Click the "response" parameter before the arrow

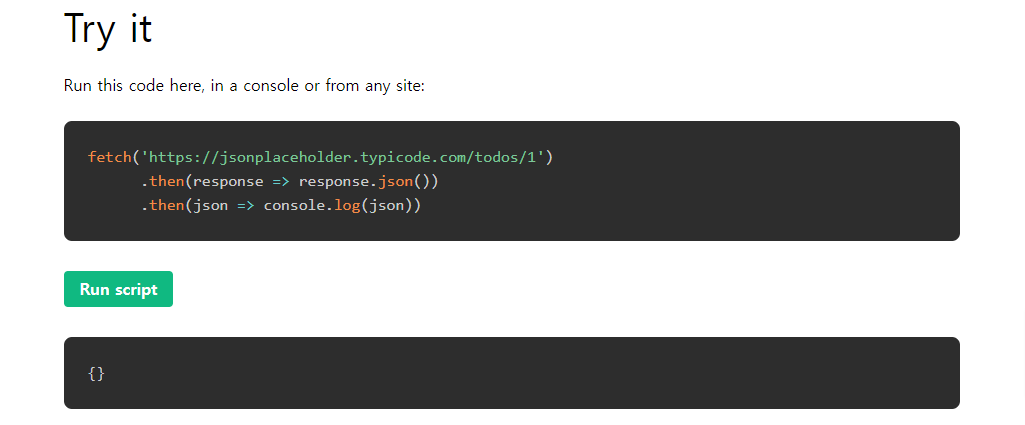tap(228, 181)
